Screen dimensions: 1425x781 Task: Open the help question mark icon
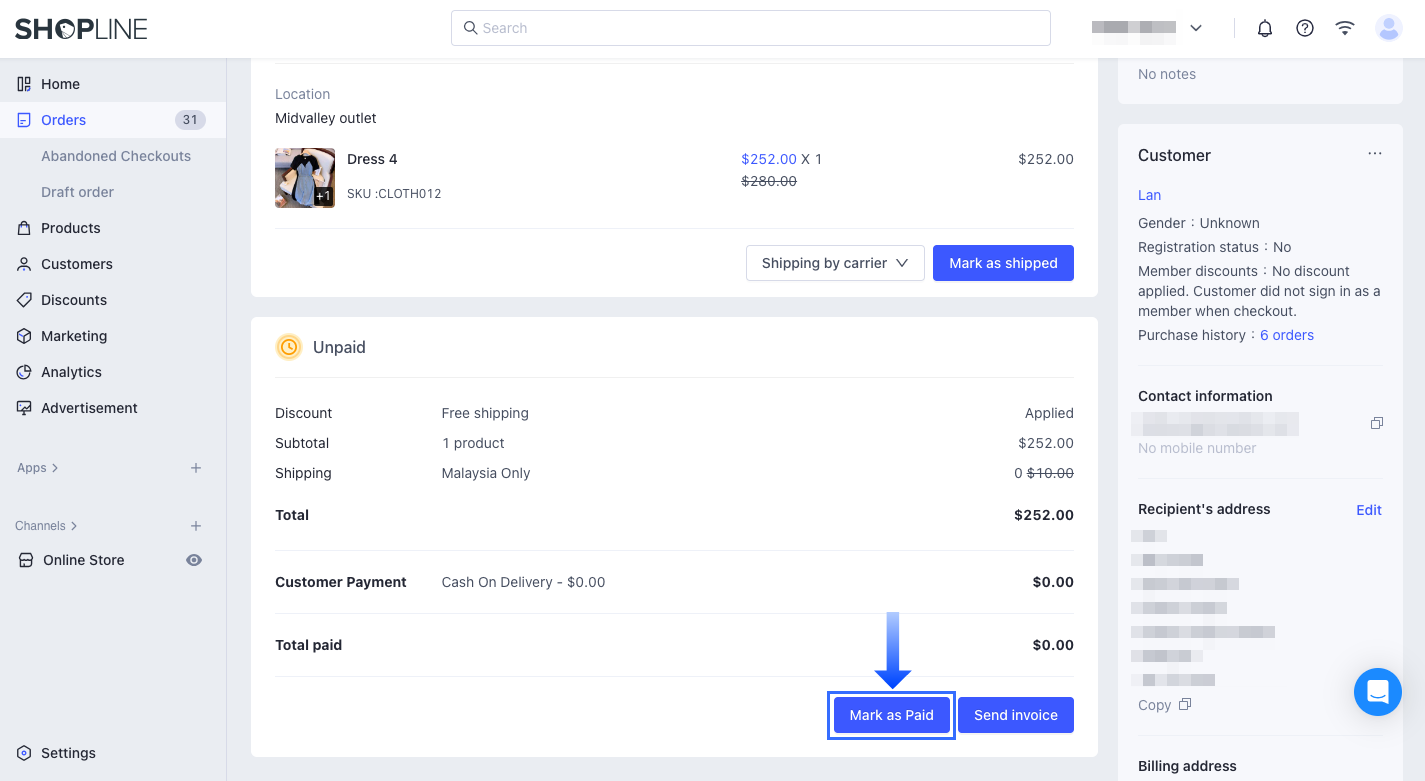[1305, 28]
